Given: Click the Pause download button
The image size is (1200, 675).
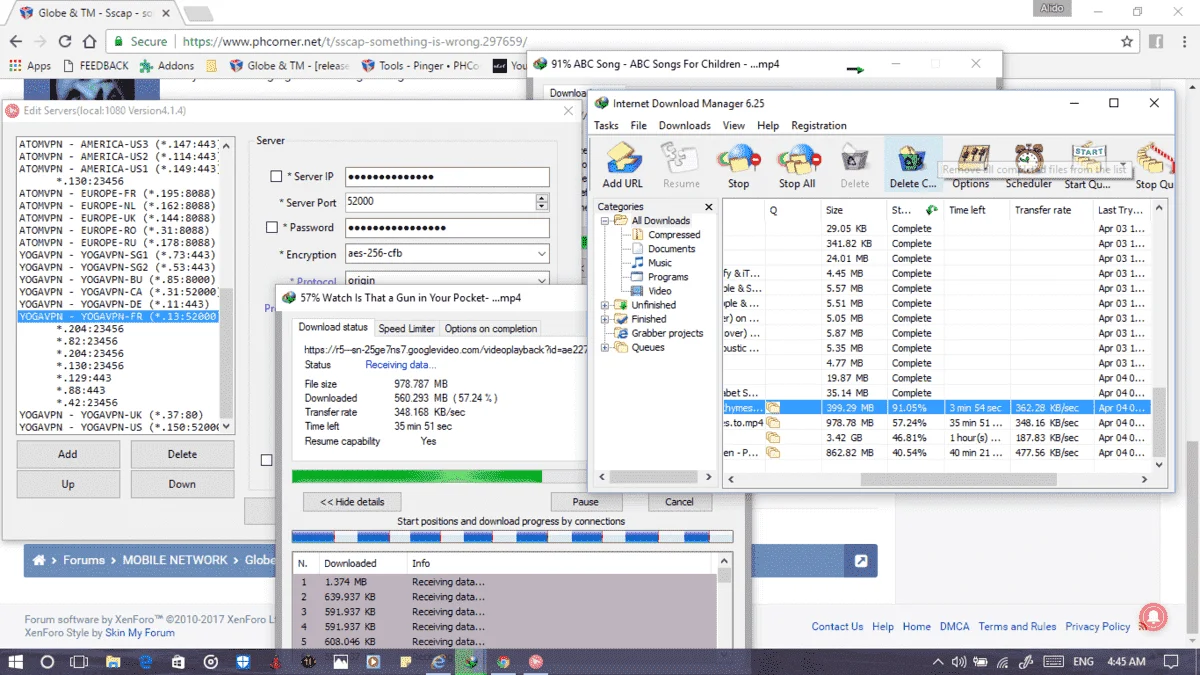Looking at the screenshot, I should [586, 502].
